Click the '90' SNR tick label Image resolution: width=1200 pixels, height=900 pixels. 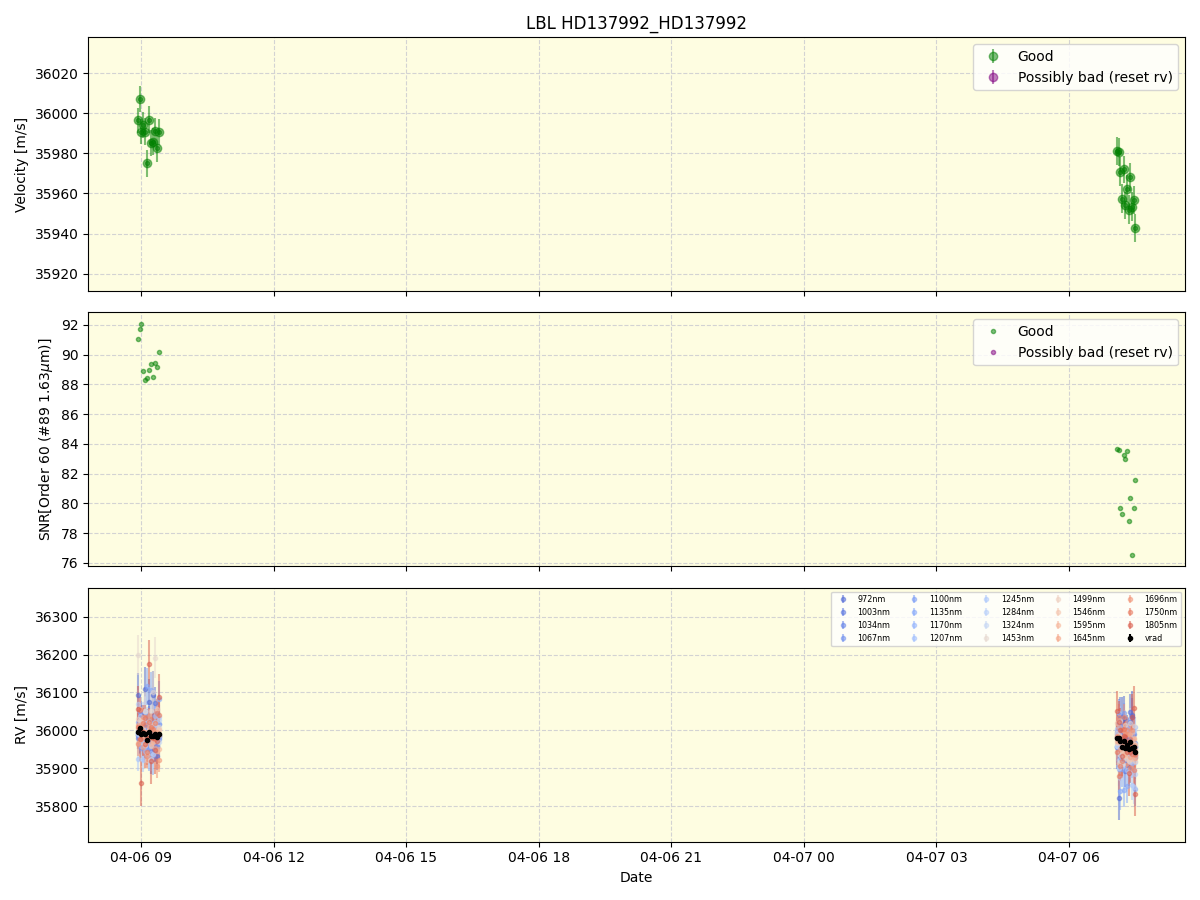pos(71,355)
